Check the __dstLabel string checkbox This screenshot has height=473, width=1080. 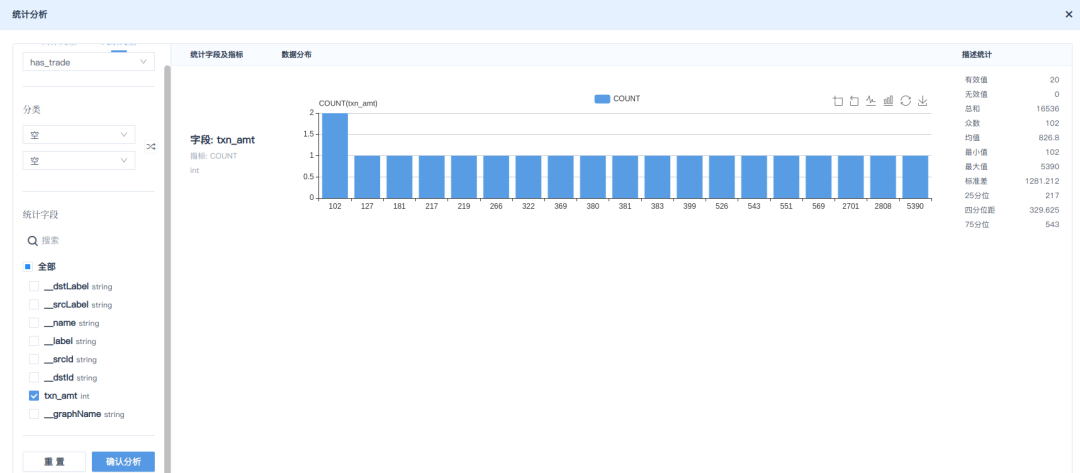click(x=34, y=286)
